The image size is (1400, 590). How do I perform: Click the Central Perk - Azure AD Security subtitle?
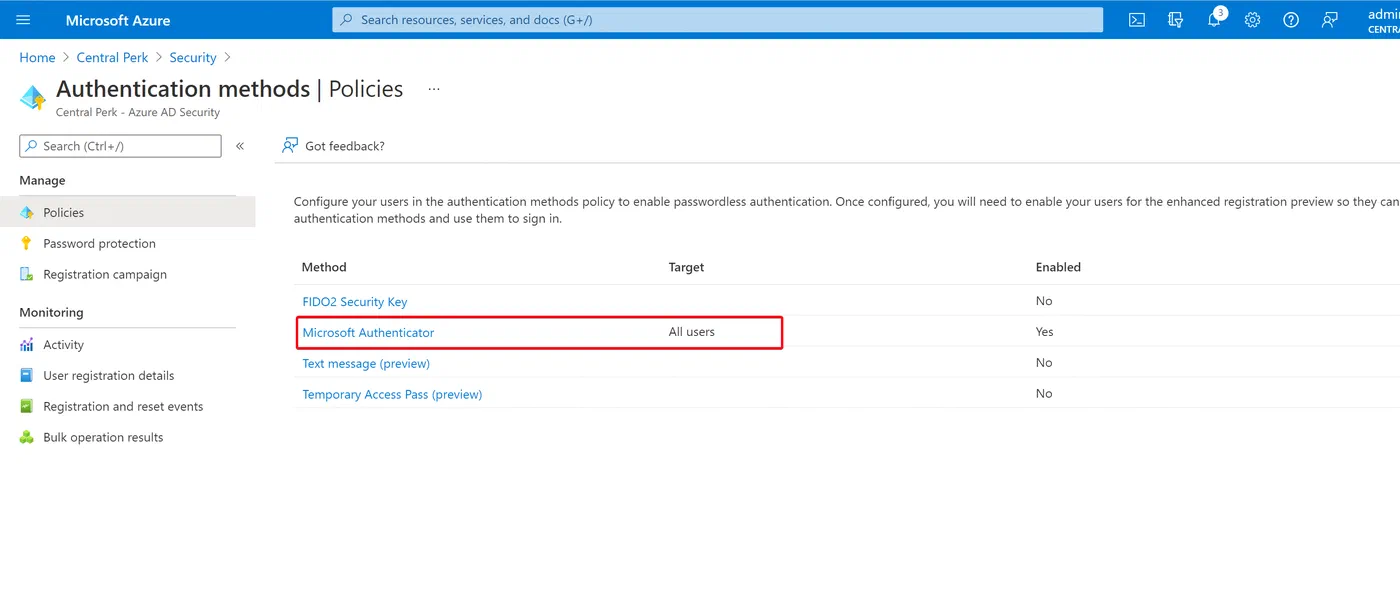[x=138, y=113]
